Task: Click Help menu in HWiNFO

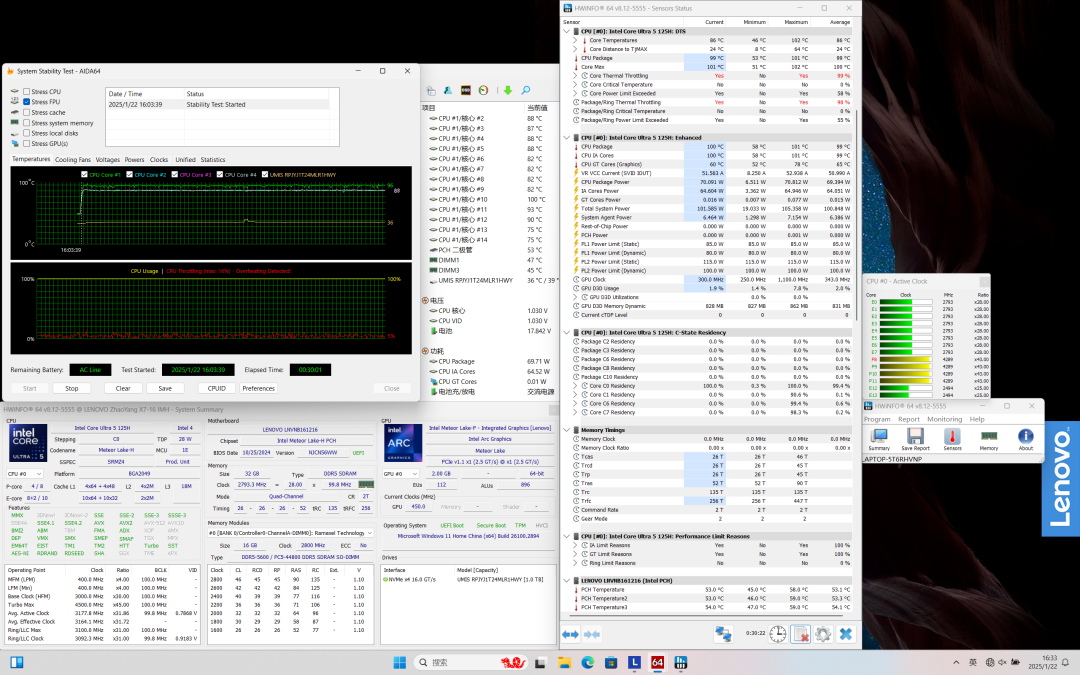Action: pyautogui.click(x=977, y=419)
